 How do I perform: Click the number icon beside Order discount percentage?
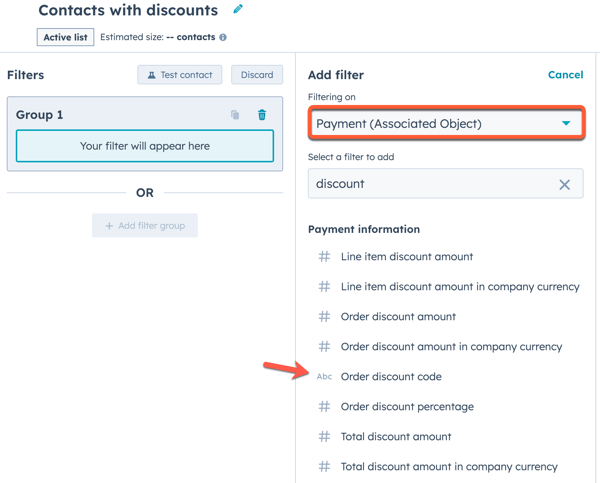tap(324, 407)
